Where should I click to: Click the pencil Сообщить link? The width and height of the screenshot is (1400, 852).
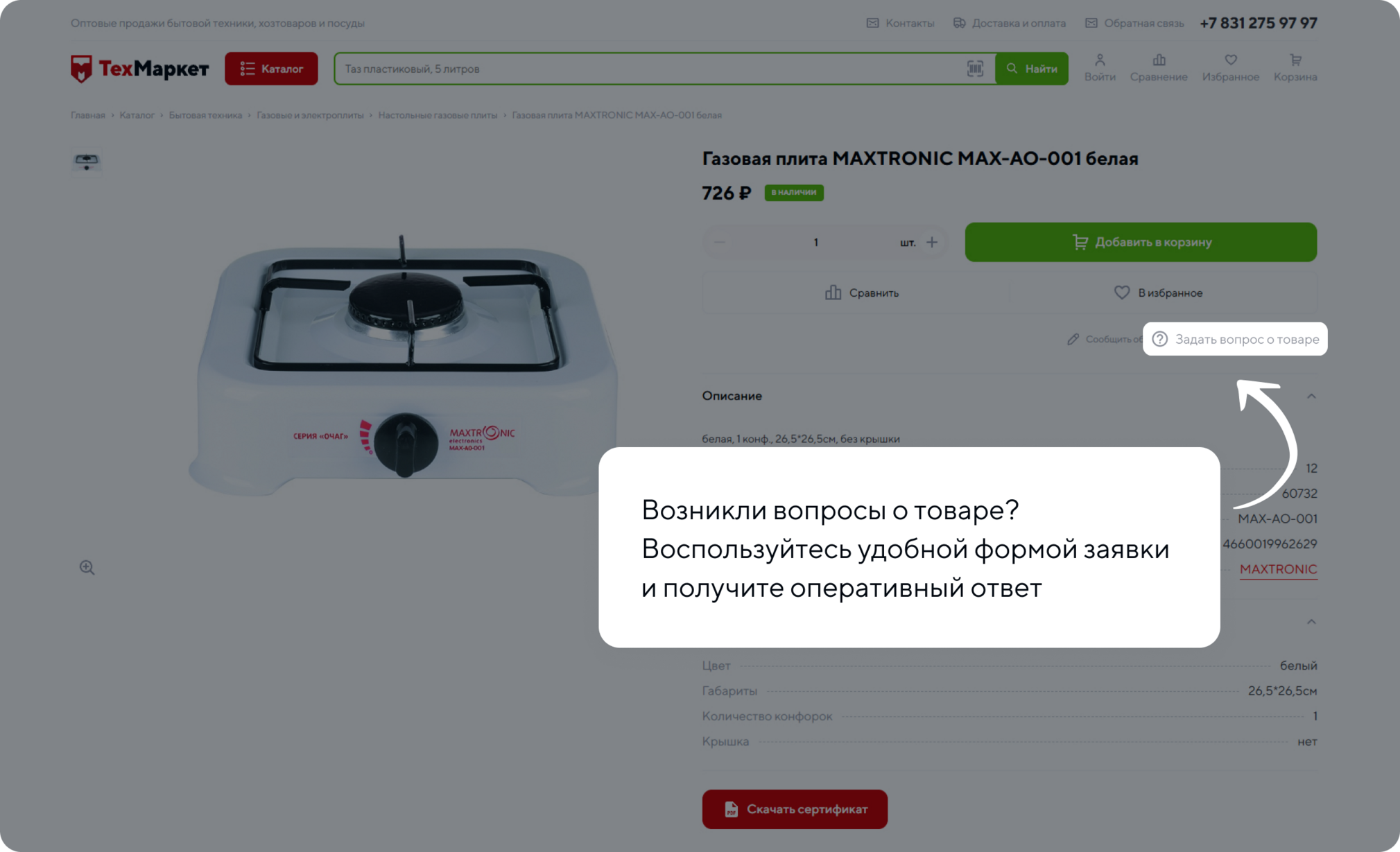pyautogui.click(x=1103, y=339)
